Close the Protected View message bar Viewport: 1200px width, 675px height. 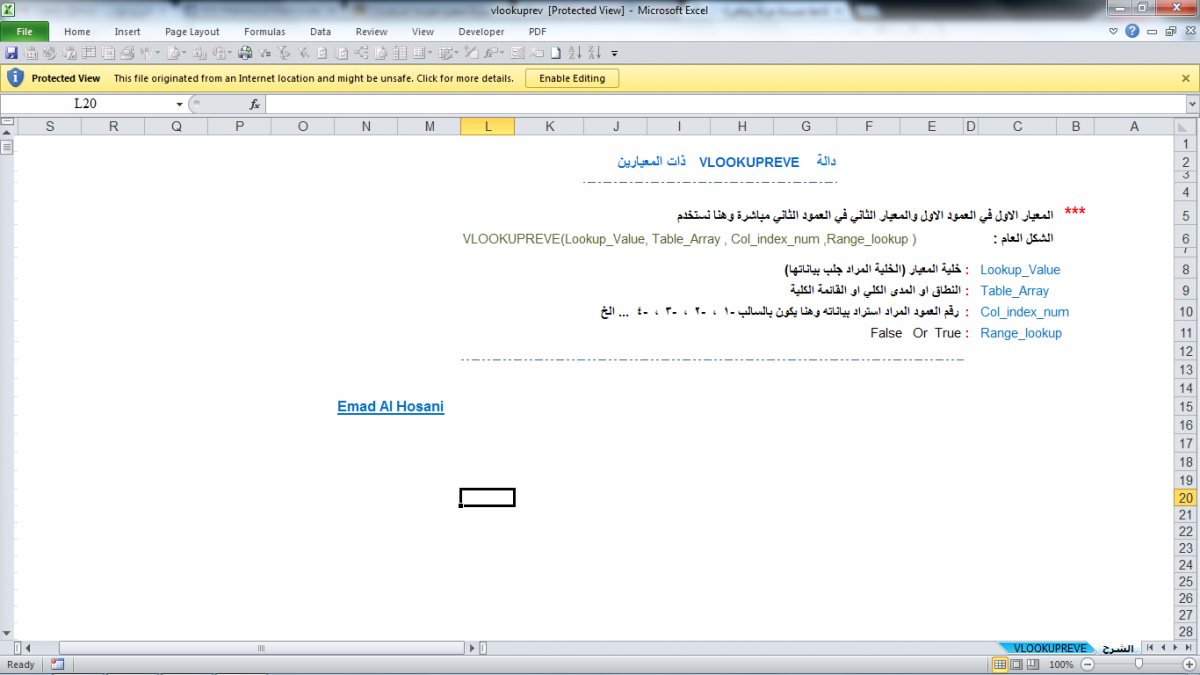[x=1186, y=78]
